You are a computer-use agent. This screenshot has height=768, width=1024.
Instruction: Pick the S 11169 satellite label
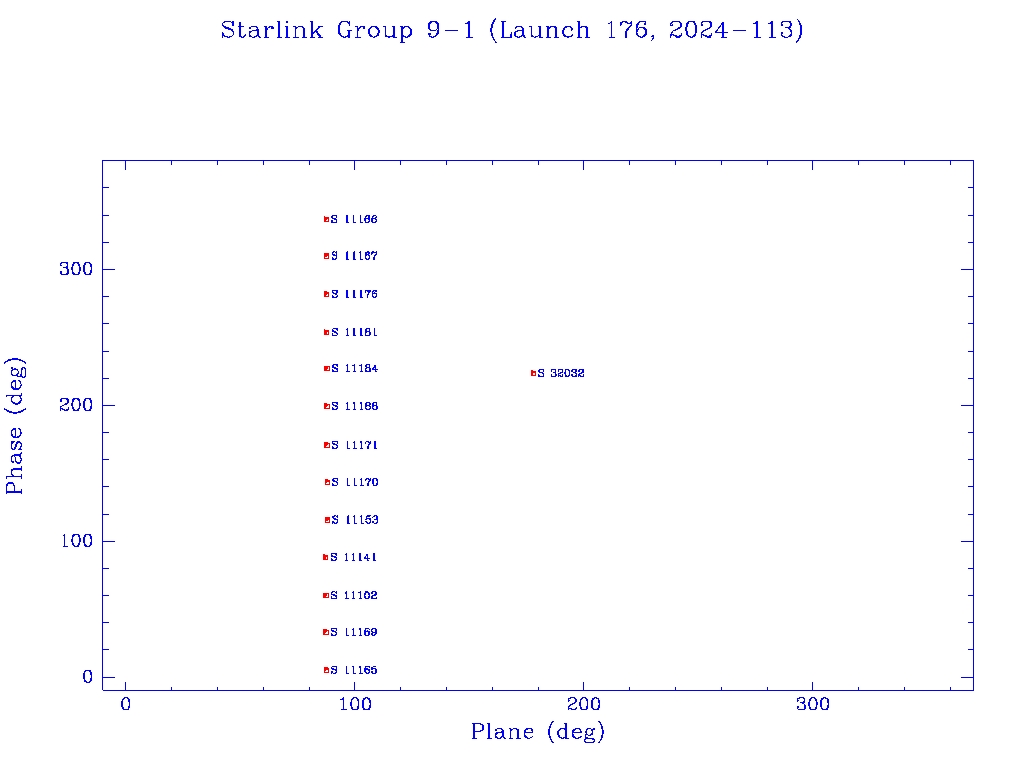pos(354,632)
